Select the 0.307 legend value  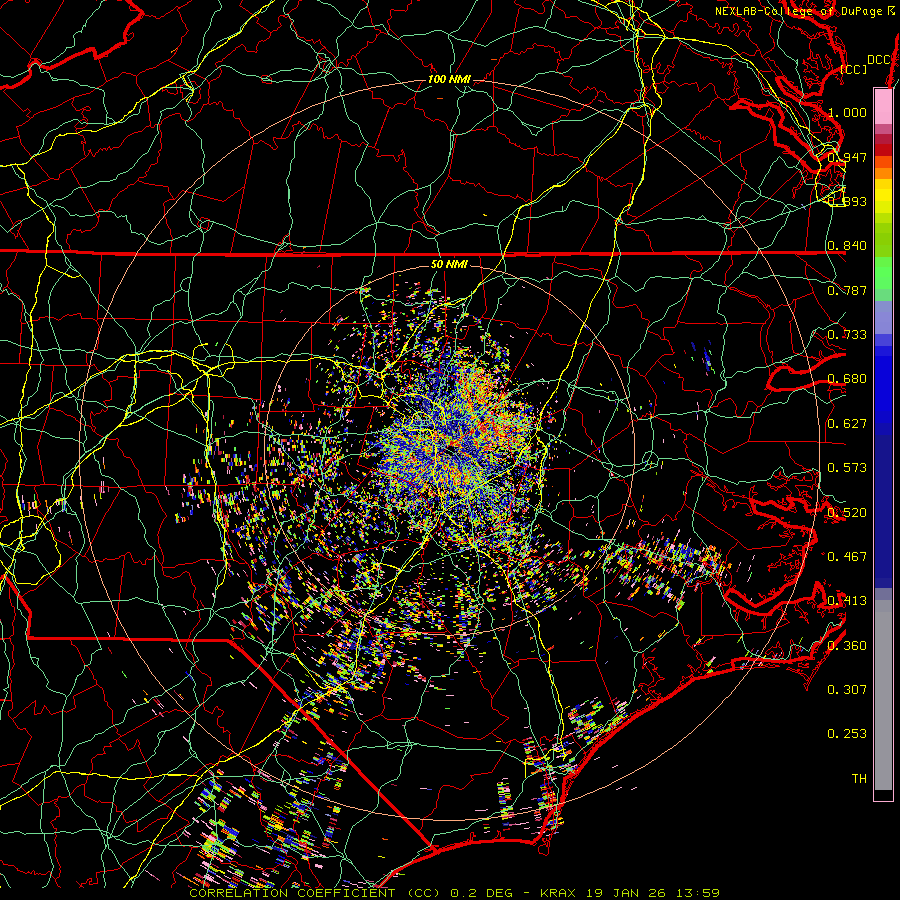pos(847,690)
